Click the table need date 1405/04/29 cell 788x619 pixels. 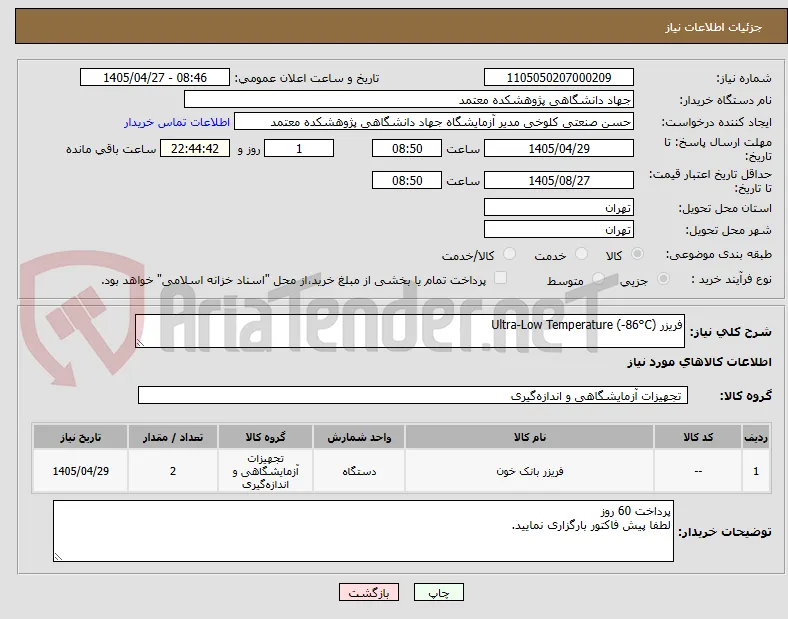click(80, 471)
